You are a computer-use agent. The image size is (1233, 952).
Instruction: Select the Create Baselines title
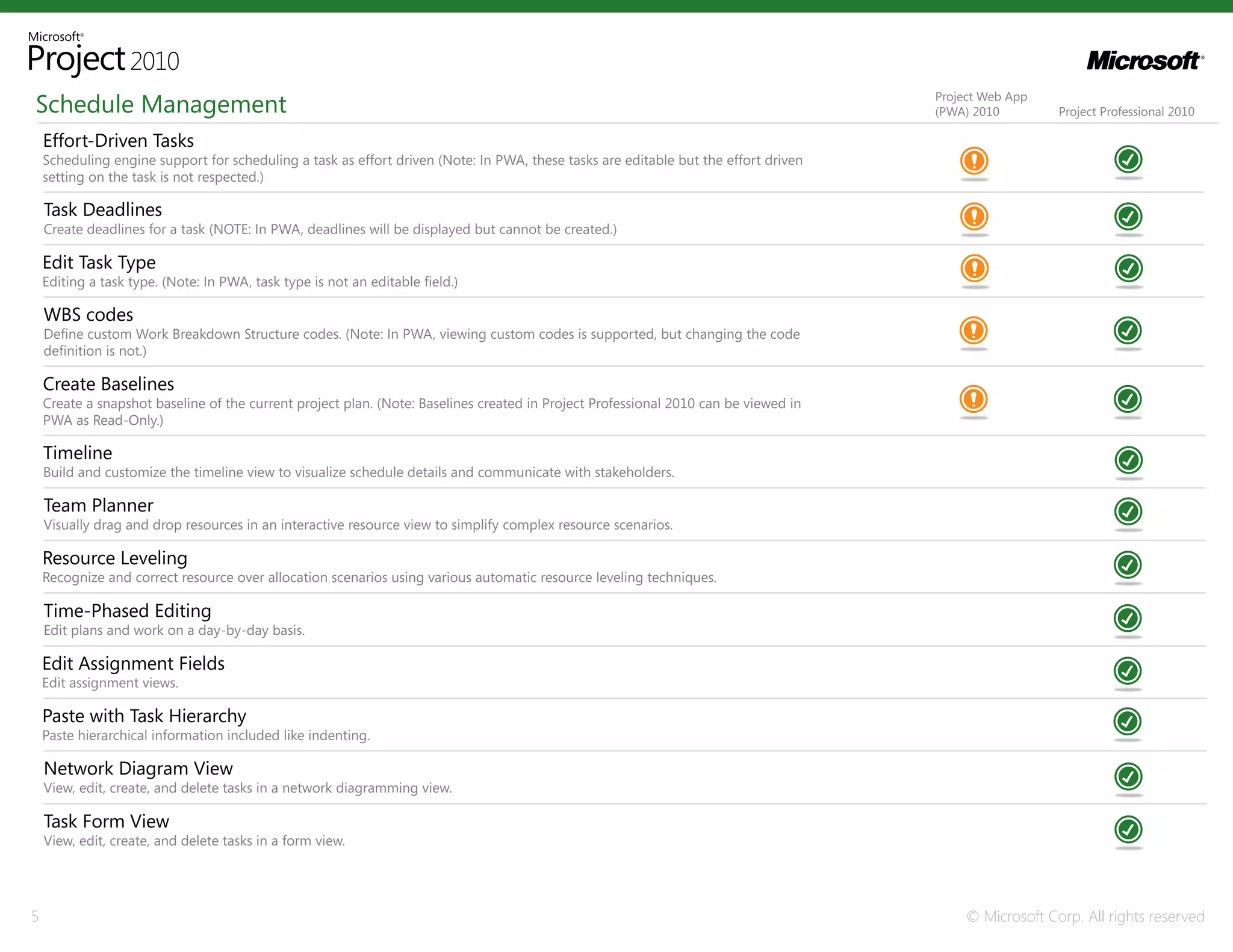pos(108,384)
